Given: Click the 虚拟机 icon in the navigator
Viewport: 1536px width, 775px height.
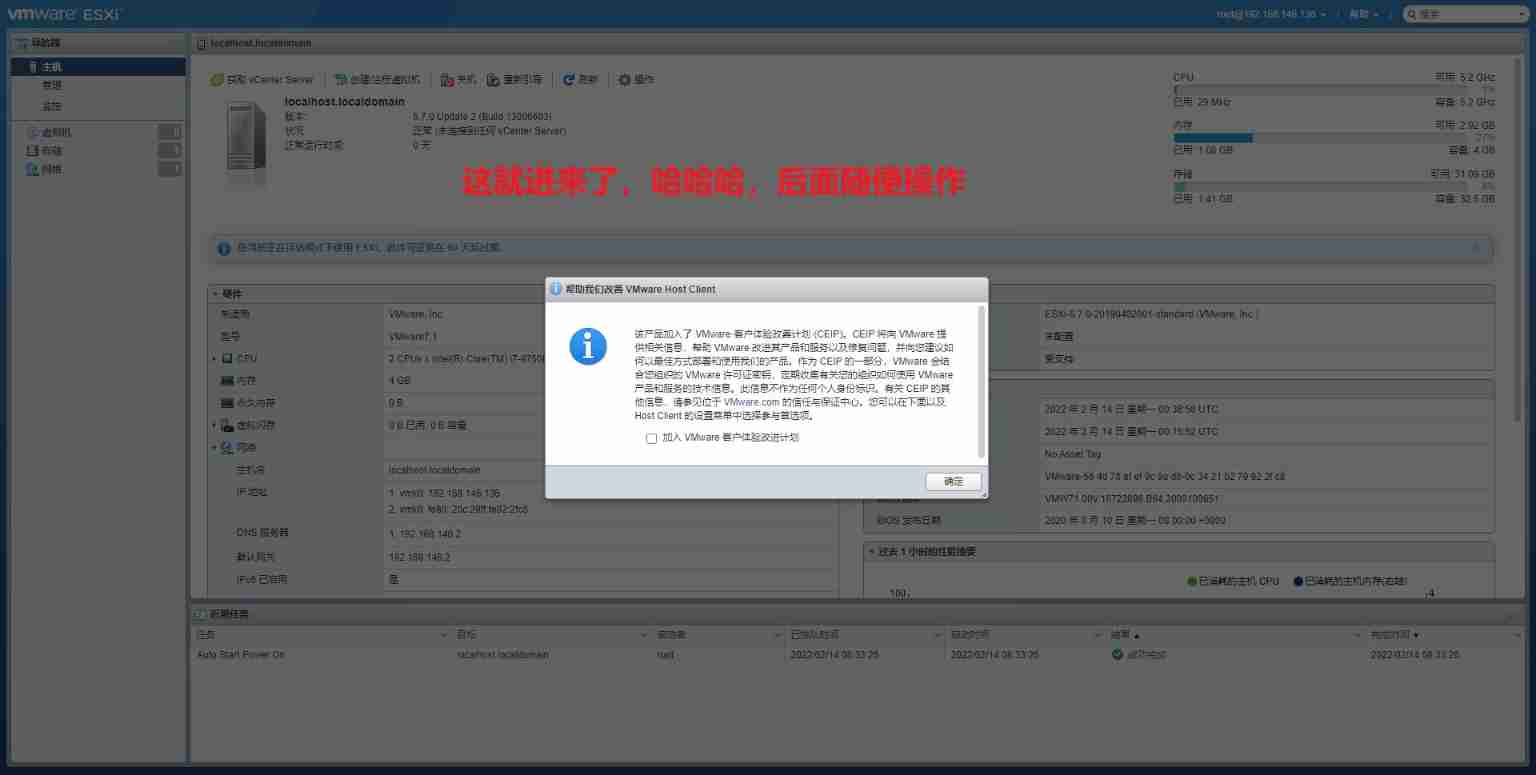Looking at the screenshot, I should tap(33, 132).
